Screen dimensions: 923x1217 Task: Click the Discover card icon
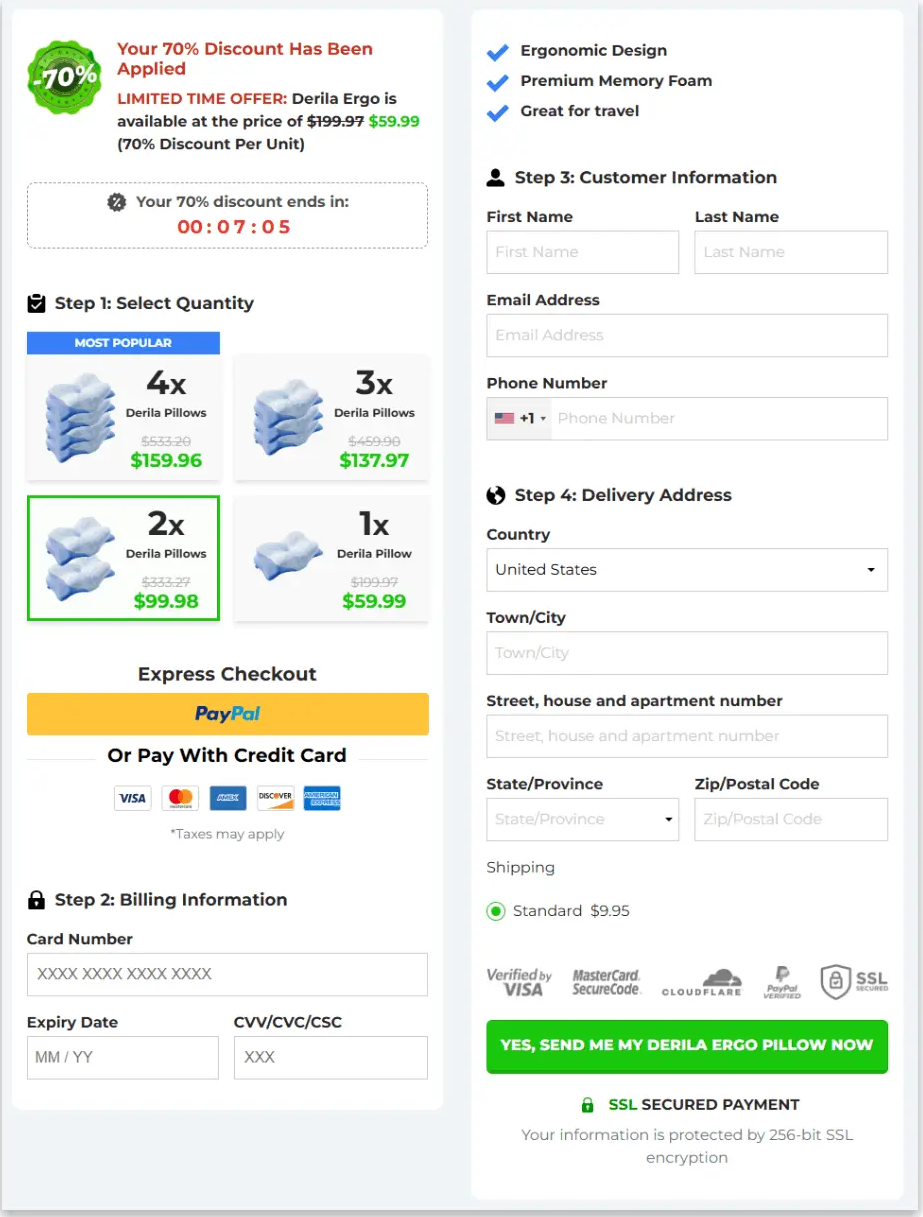275,798
